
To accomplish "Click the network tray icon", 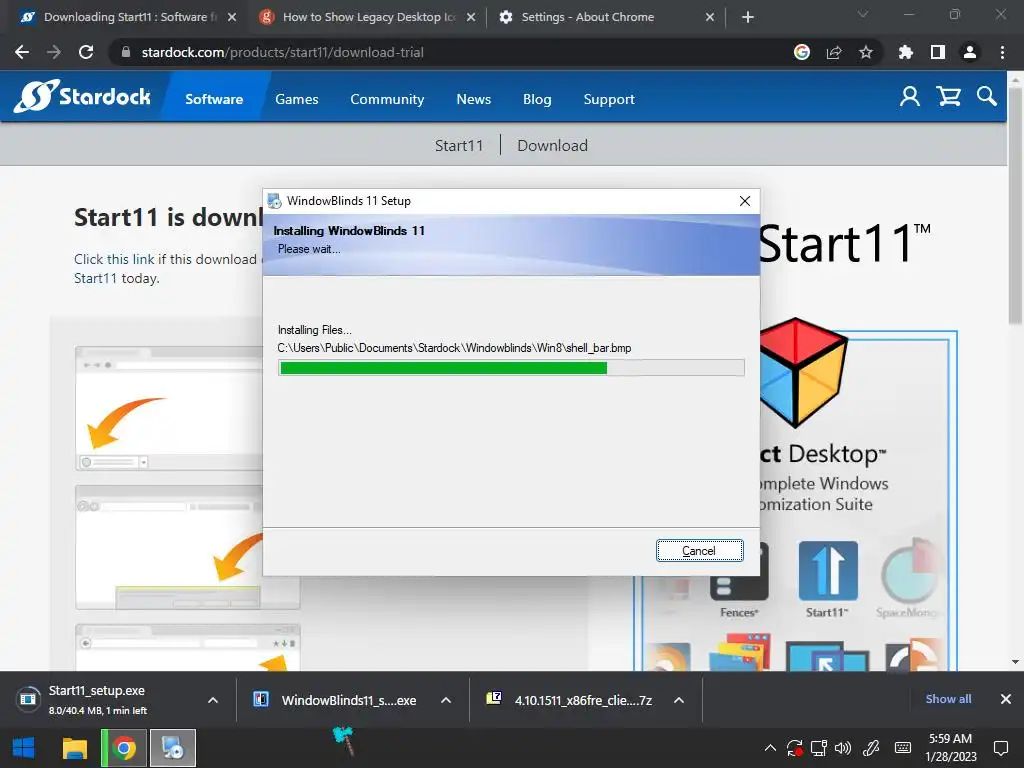I will 818,748.
